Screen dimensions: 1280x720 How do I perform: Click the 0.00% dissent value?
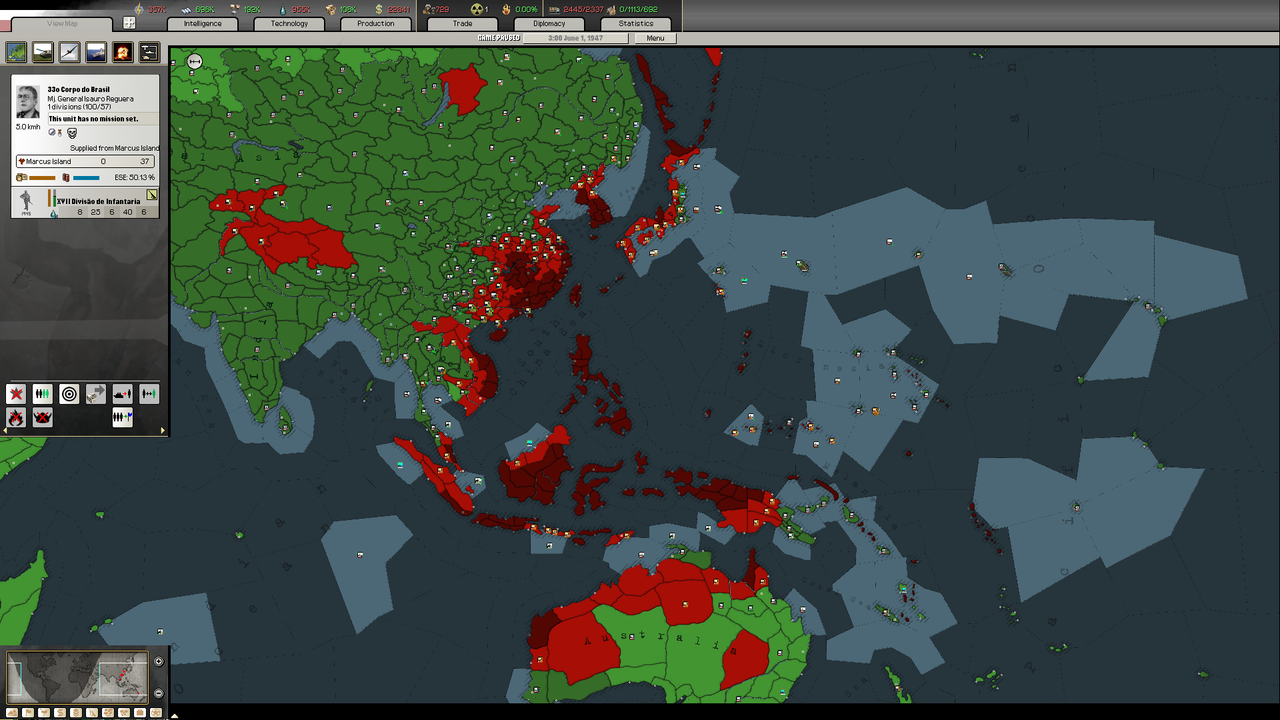click(x=527, y=9)
